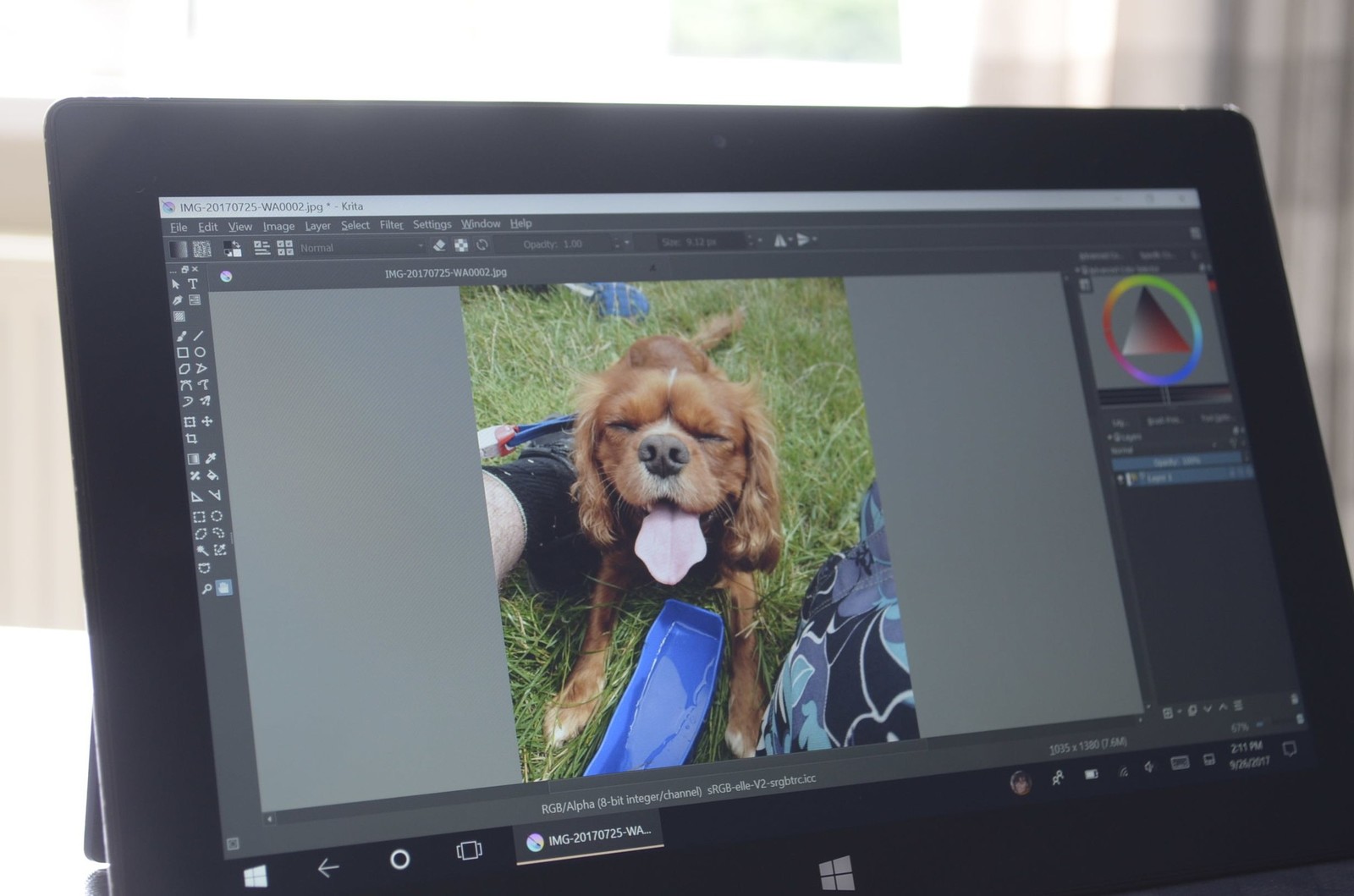This screenshot has width=1354, height=896.
Task: Select the Text tool in the toolbox
Action: 193,285
